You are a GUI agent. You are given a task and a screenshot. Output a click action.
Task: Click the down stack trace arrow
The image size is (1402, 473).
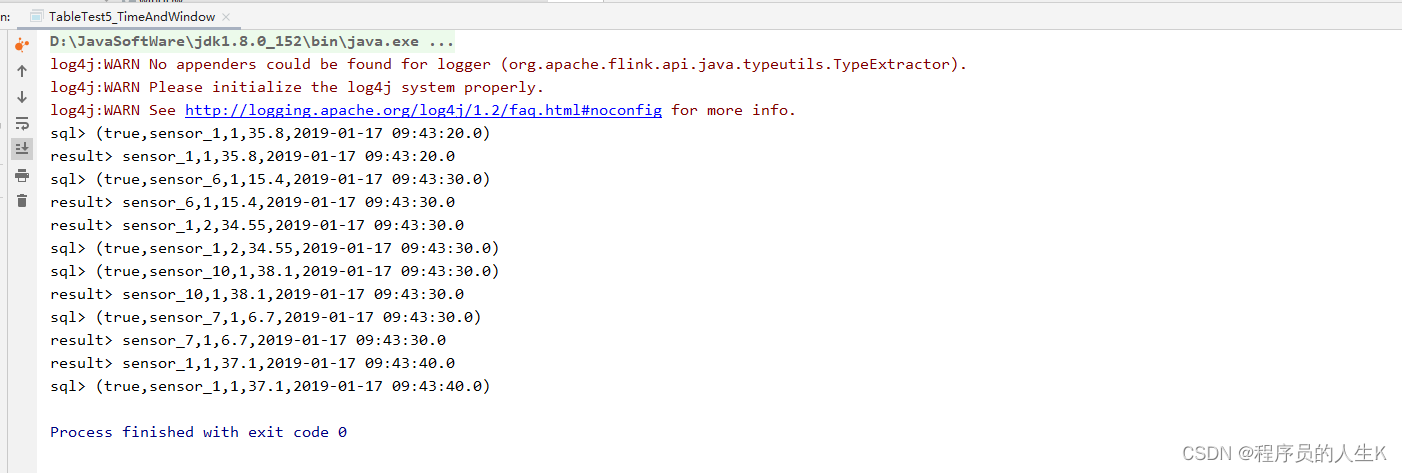coord(22,98)
